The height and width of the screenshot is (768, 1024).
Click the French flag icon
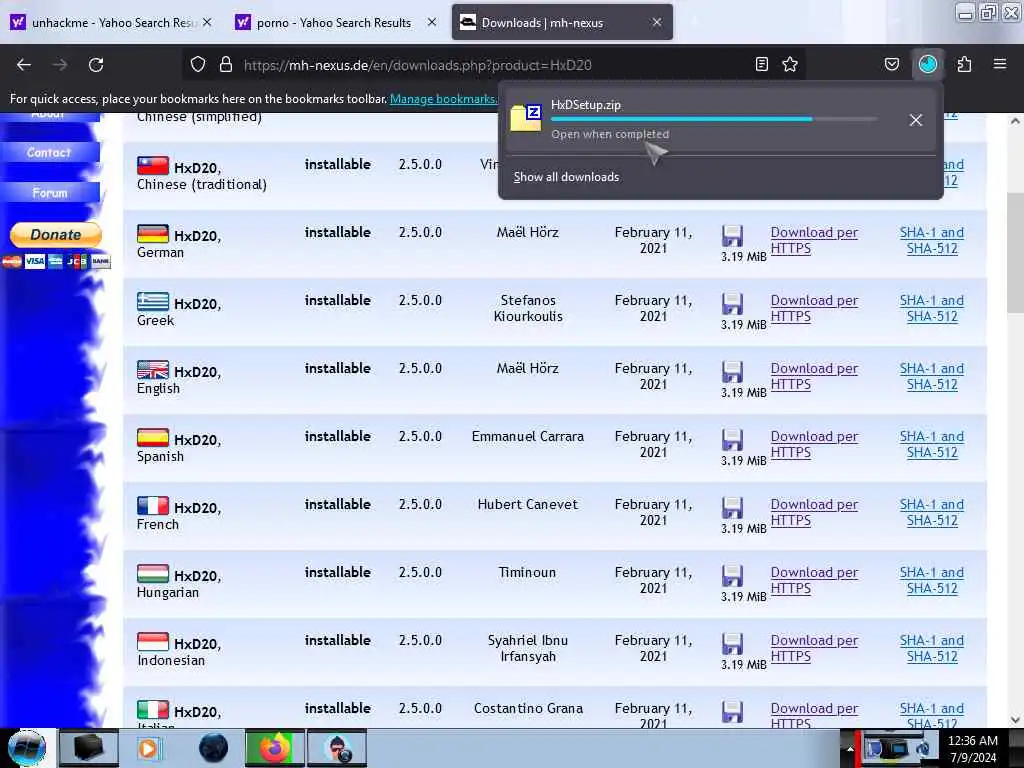tap(153, 505)
